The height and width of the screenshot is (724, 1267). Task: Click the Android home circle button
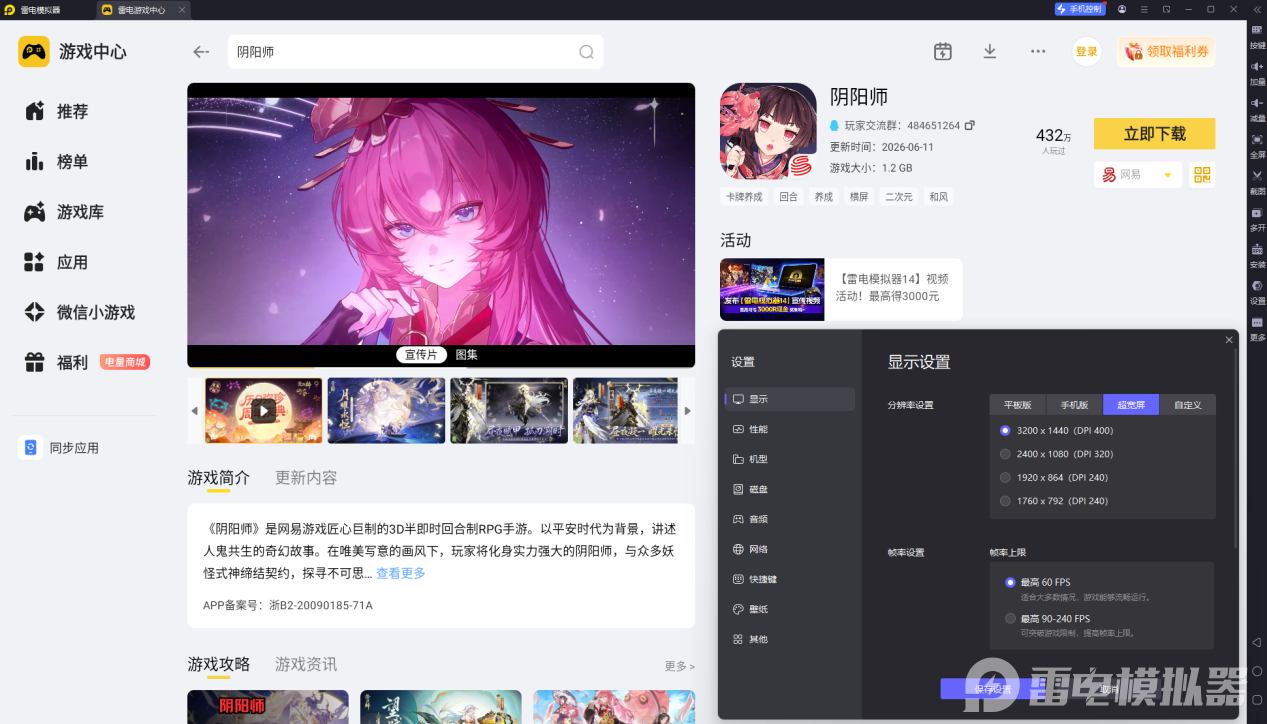pos(1257,671)
